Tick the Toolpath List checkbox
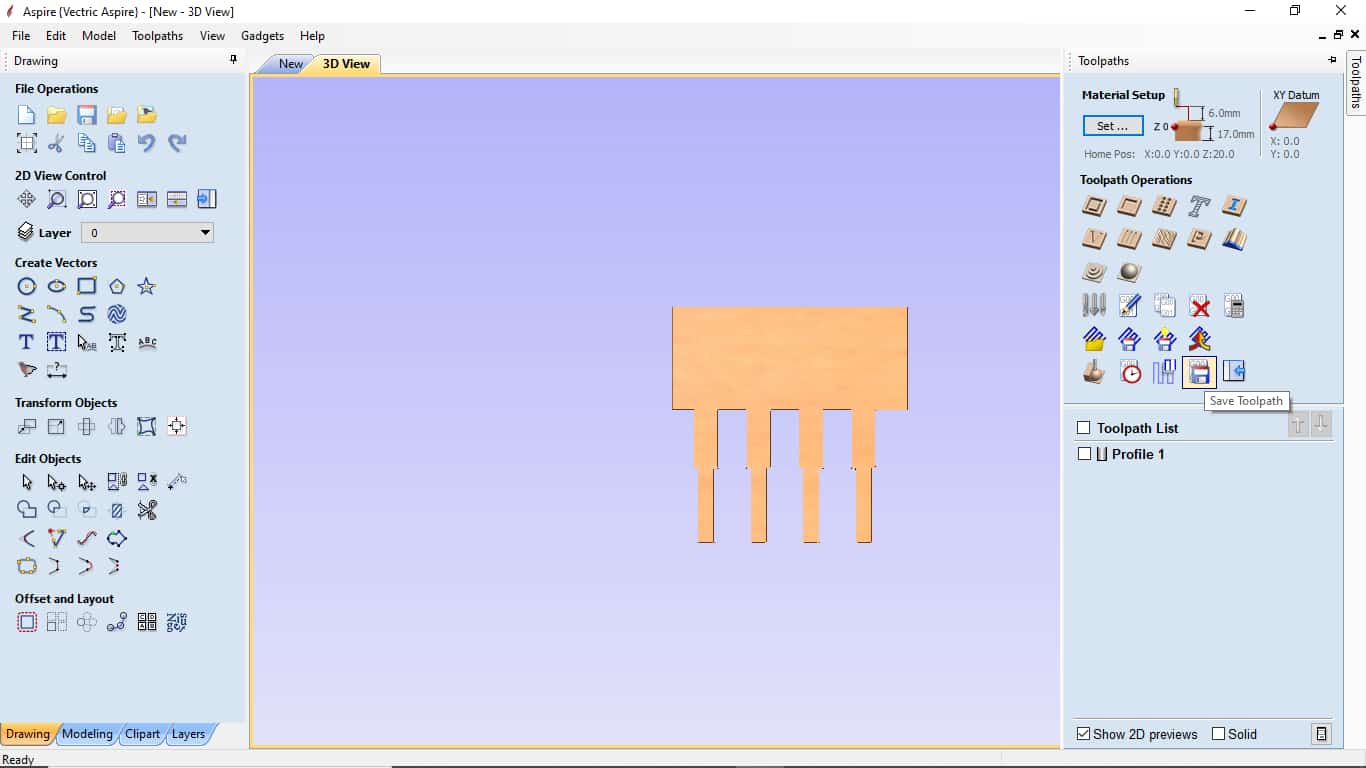Image resolution: width=1366 pixels, height=768 pixels. (1083, 428)
